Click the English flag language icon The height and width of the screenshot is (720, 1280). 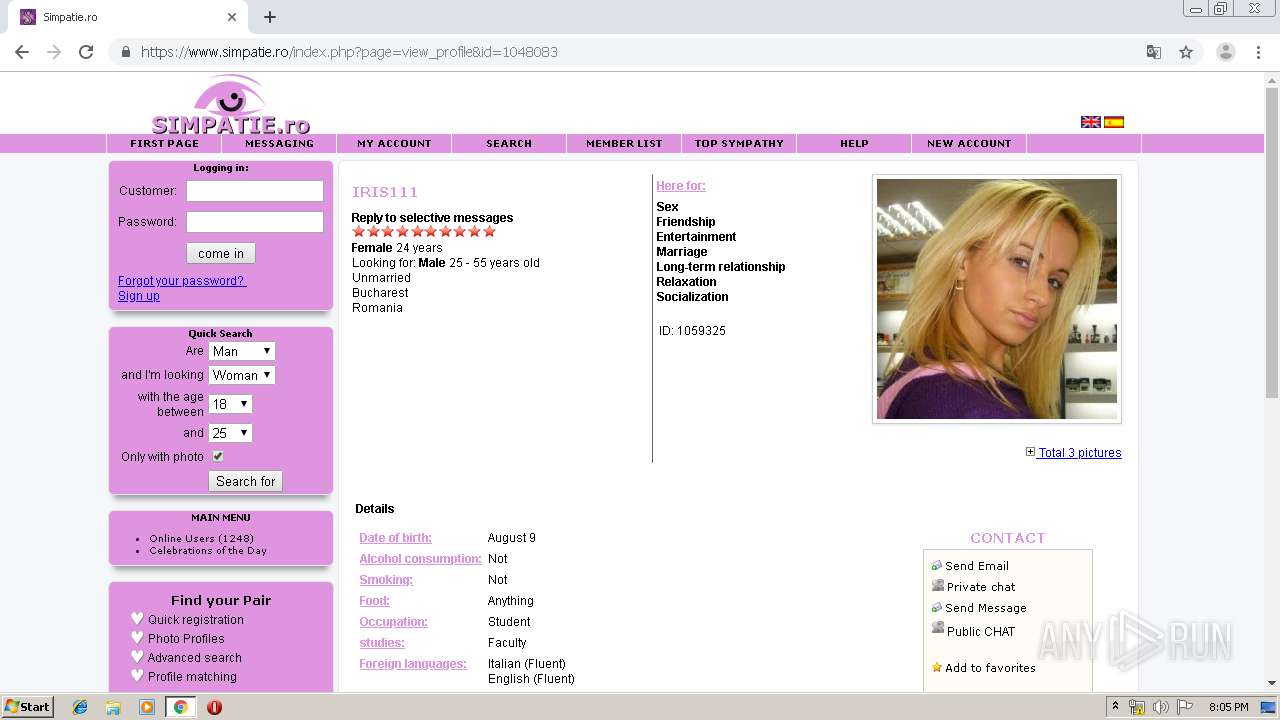tap(1090, 122)
